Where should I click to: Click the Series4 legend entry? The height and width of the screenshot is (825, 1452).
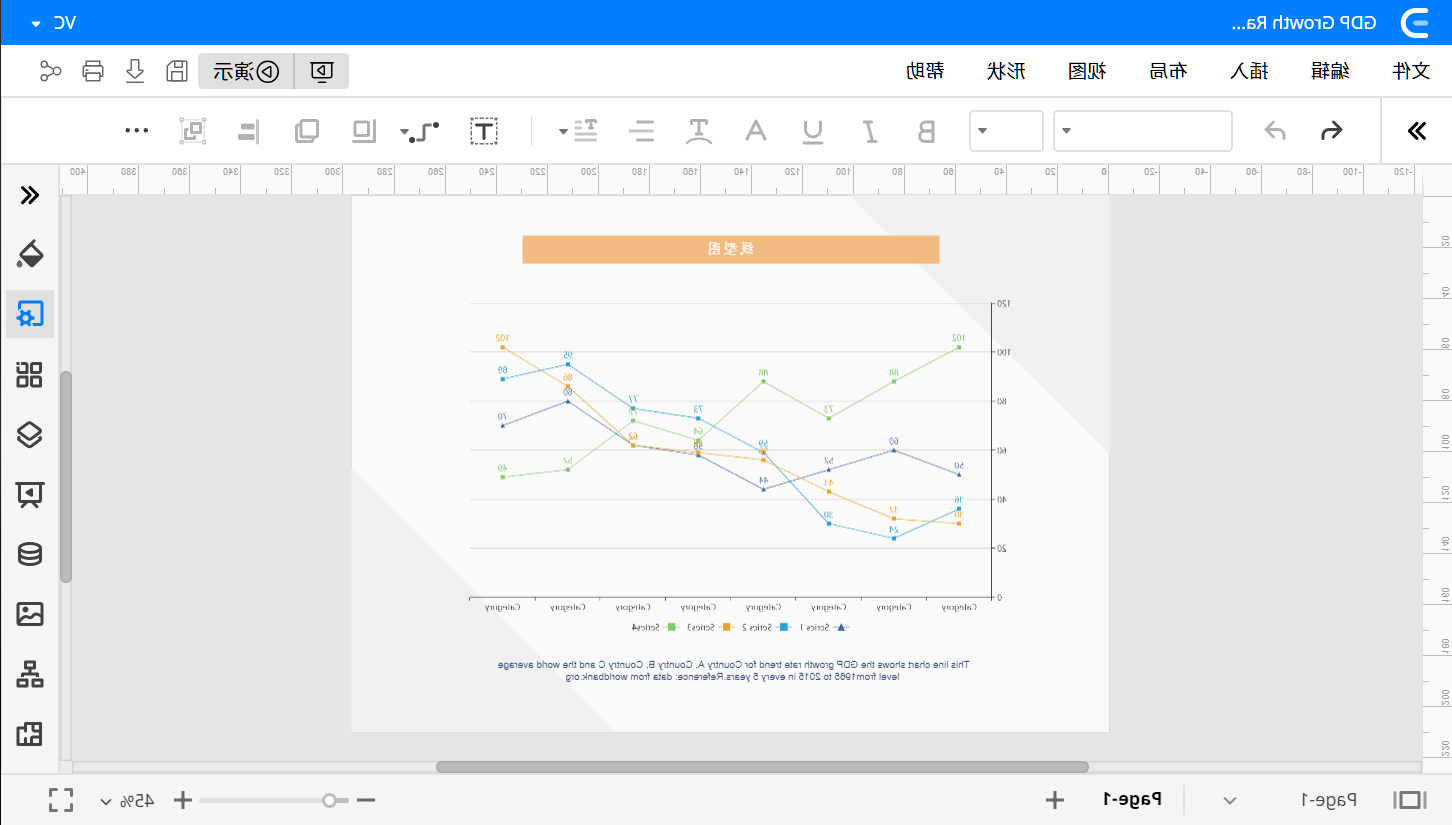tap(656, 627)
